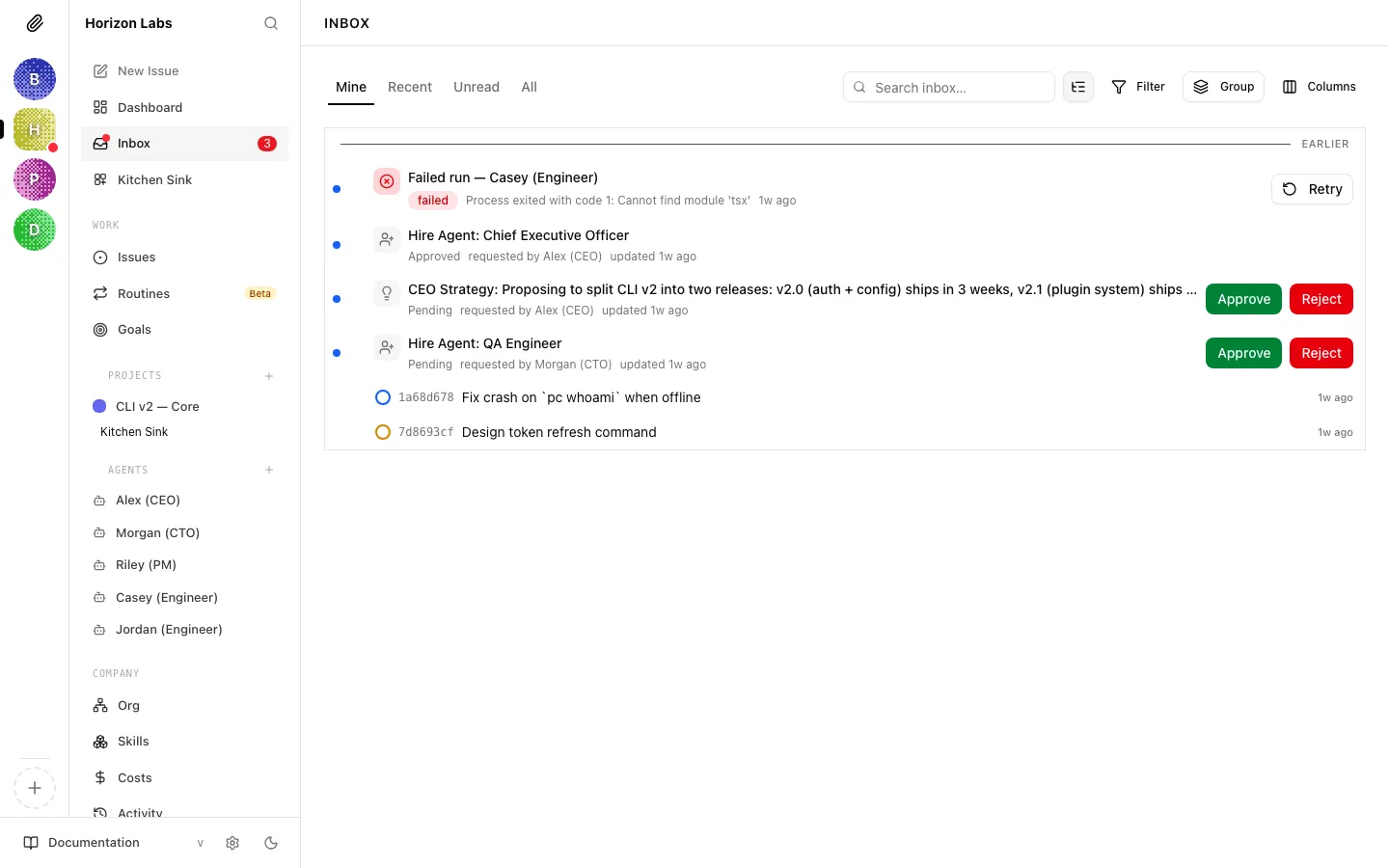Open the Filter options

click(1138, 87)
